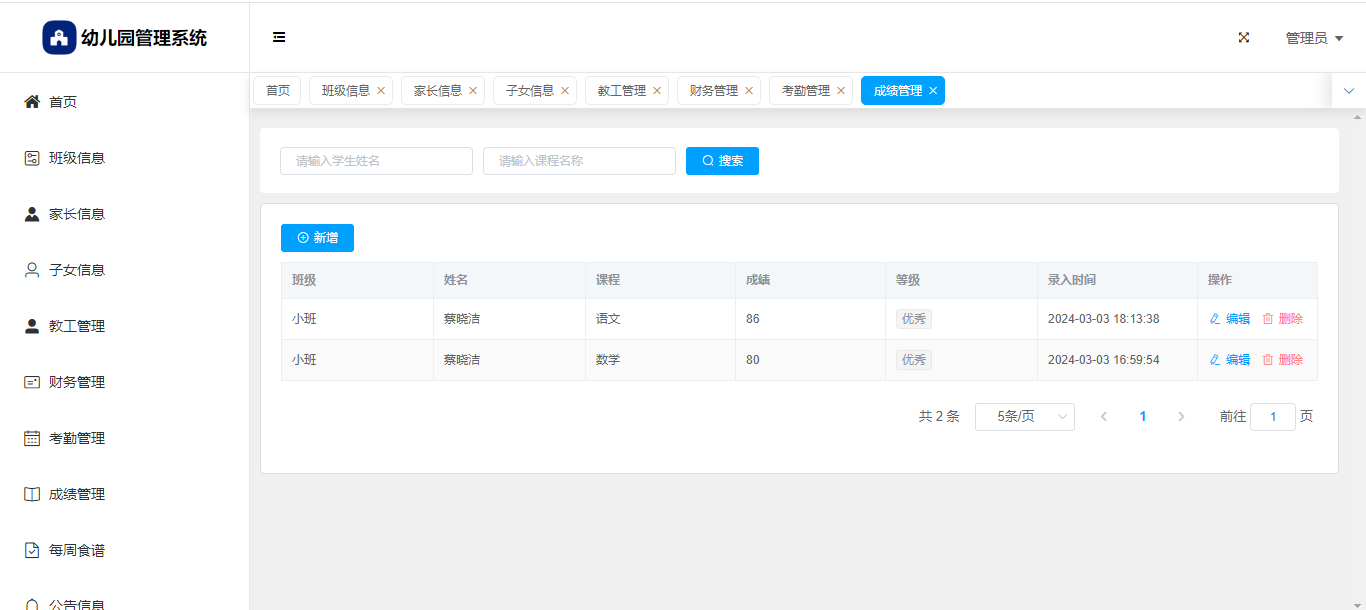Select 每周食谱 in the sidebar

pos(77,550)
